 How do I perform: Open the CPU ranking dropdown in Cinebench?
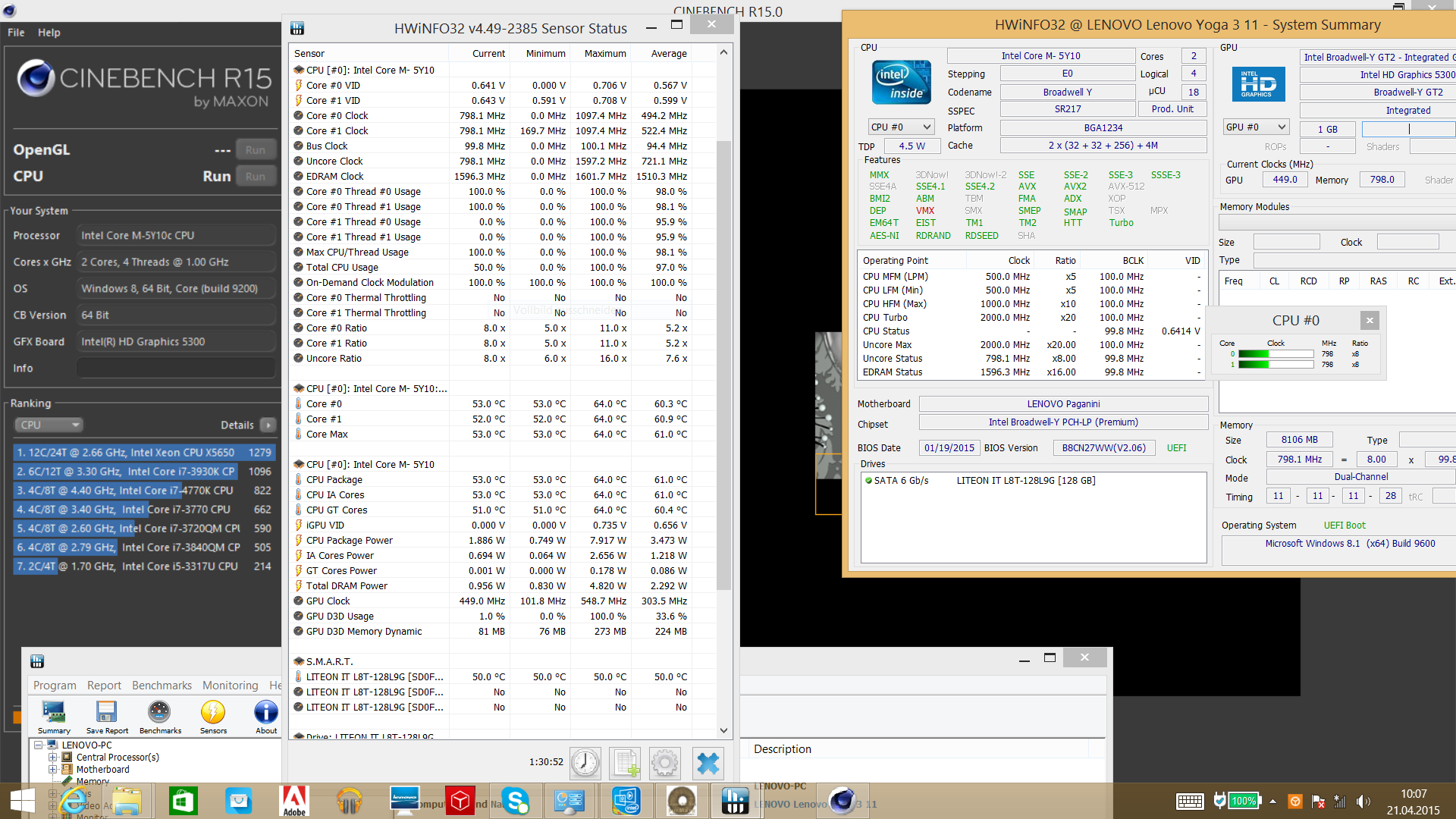pyautogui.click(x=49, y=425)
